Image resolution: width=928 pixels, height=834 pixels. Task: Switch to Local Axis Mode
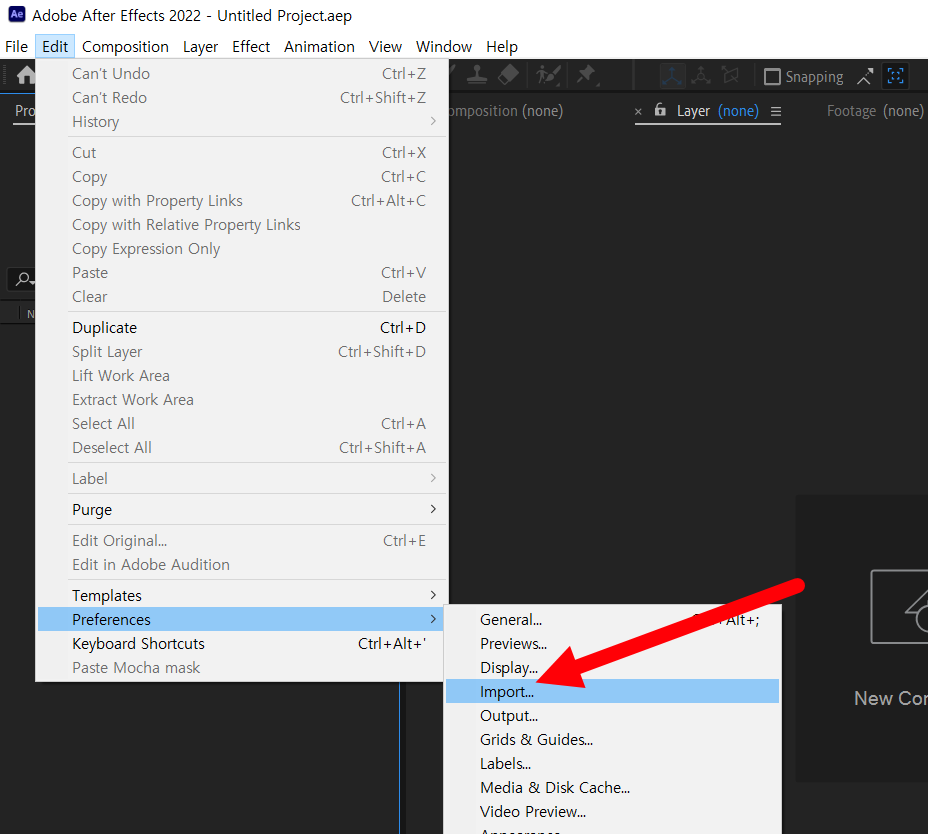point(672,76)
